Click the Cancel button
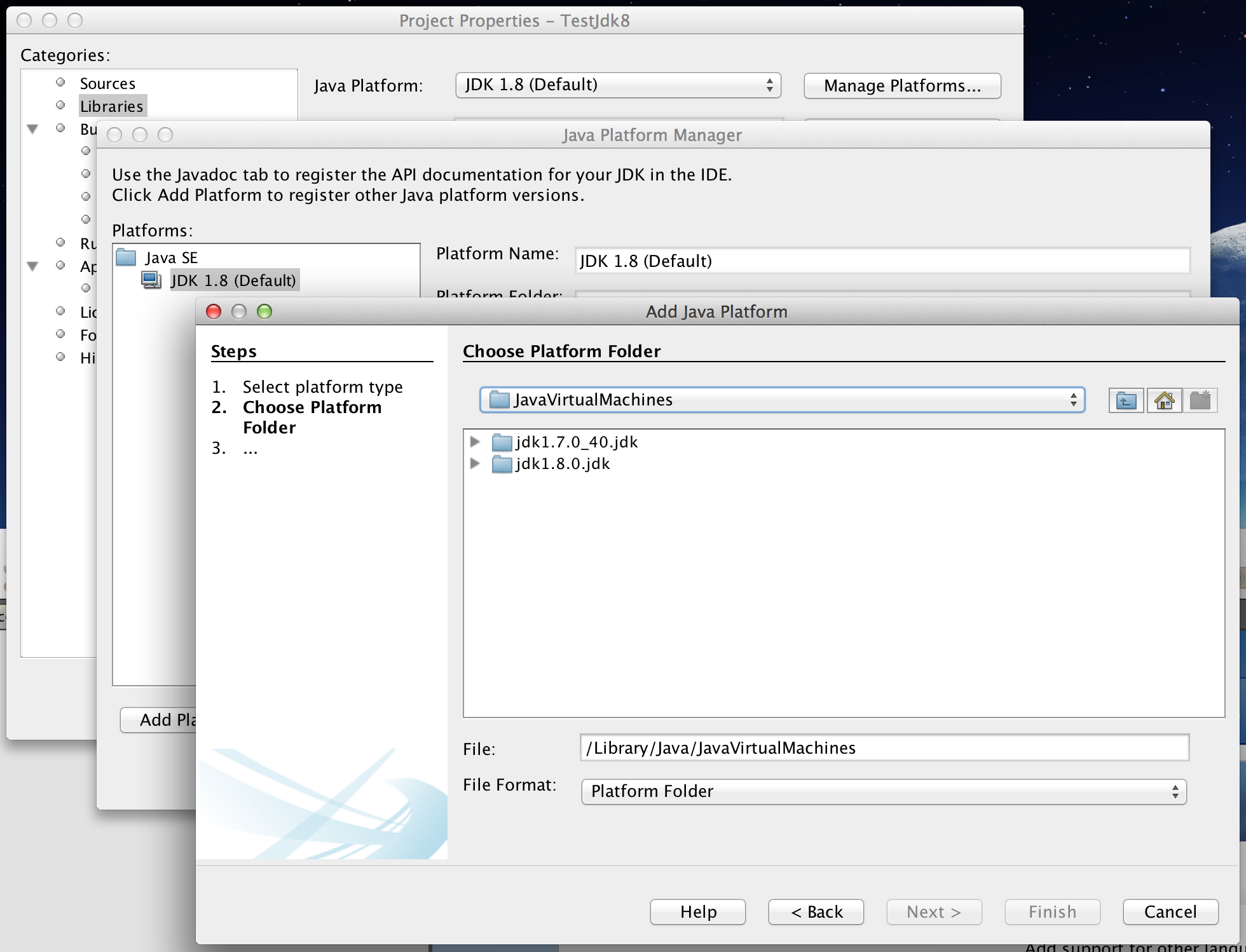Image resolution: width=1246 pixels, height=952 pixels. click(1170, 912)
